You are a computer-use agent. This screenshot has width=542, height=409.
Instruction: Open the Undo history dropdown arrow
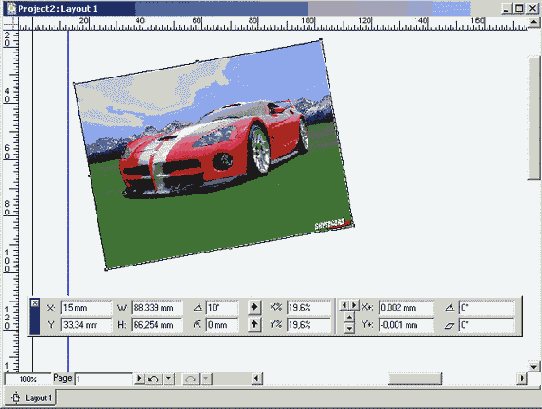pos(169,379)
